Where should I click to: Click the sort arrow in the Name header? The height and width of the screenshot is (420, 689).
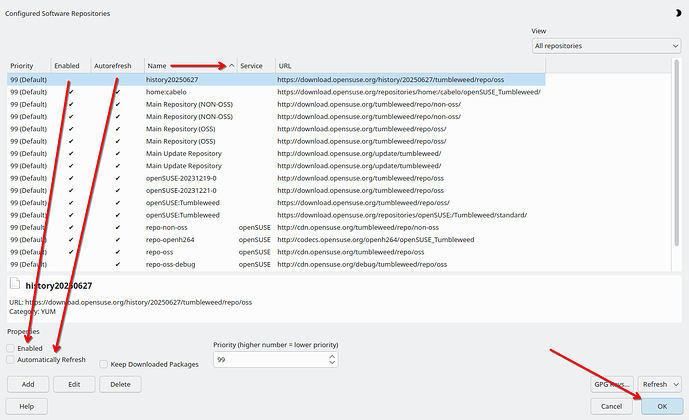click(x=232, y=65)
